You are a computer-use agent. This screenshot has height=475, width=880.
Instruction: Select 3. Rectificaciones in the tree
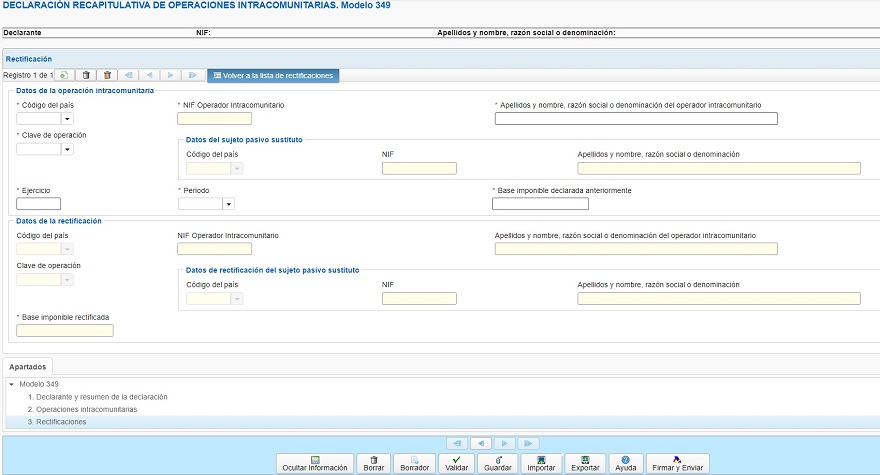(57, 422)
